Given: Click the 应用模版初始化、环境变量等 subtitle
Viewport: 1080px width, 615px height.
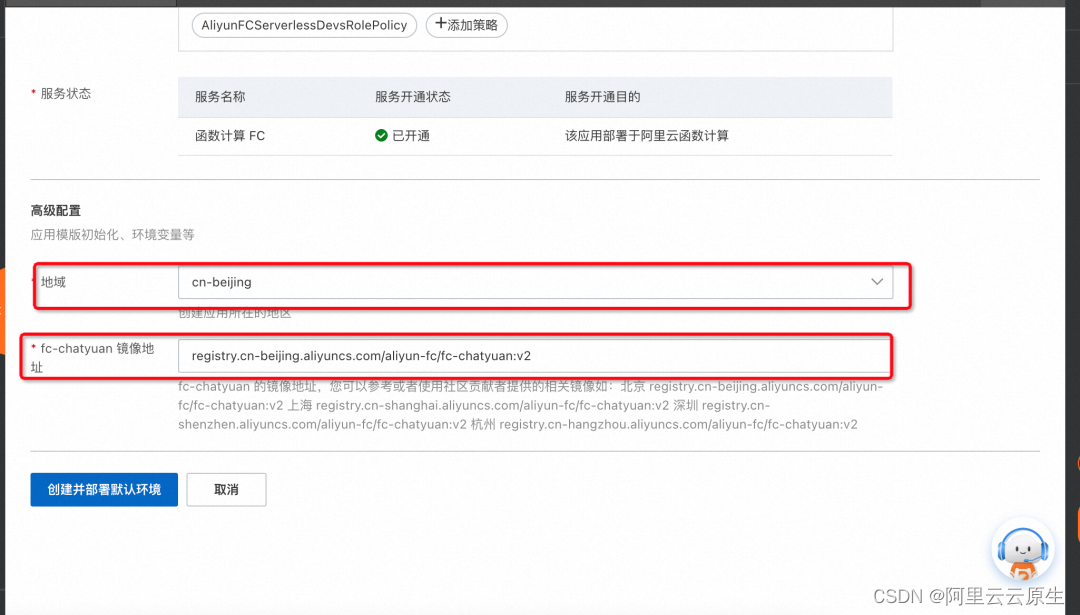Looking at the screenshot, I should pyautogui.click(x=112, y=235).
